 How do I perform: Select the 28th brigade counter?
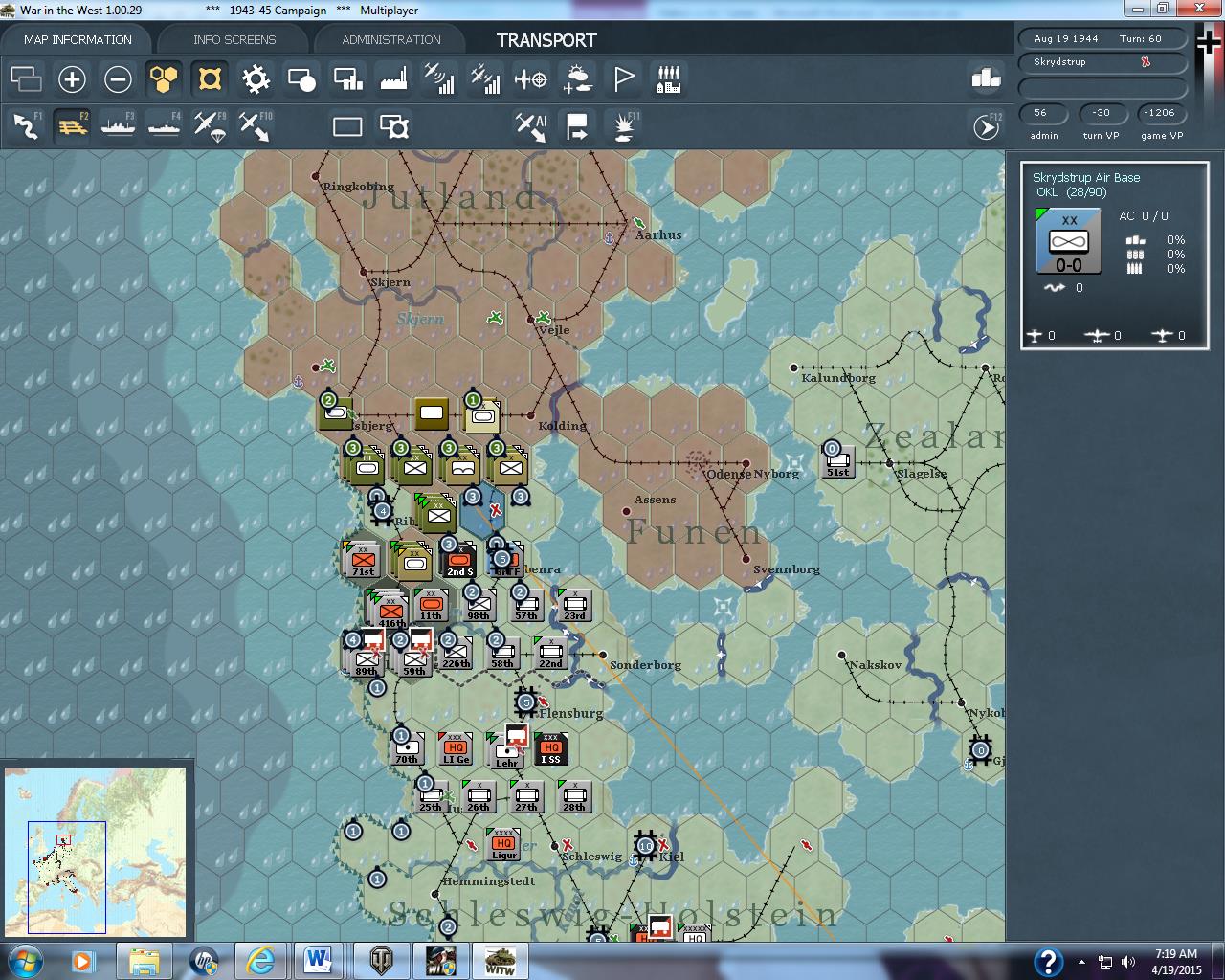click(574, 796)
